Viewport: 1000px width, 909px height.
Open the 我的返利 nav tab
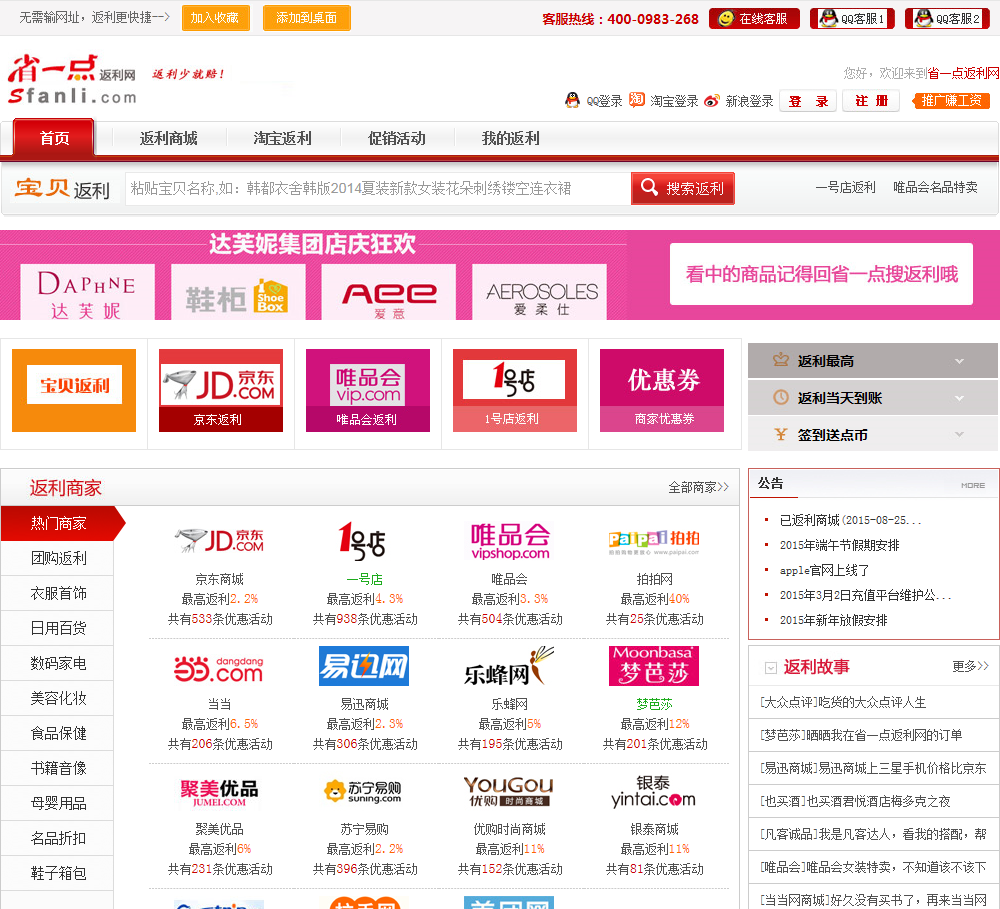click(x=510, y=138)
